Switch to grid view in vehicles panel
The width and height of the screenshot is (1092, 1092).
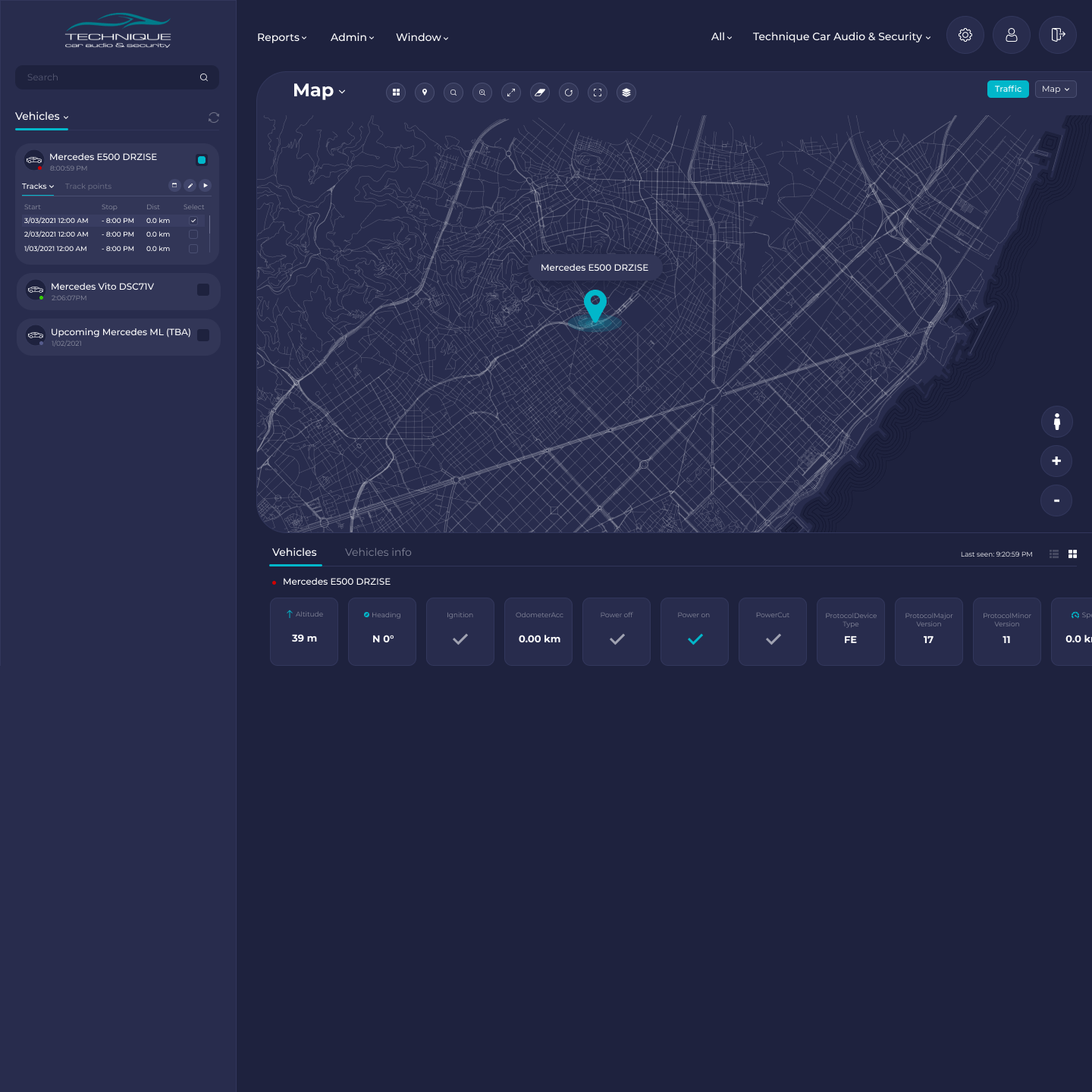[1072, 554]
